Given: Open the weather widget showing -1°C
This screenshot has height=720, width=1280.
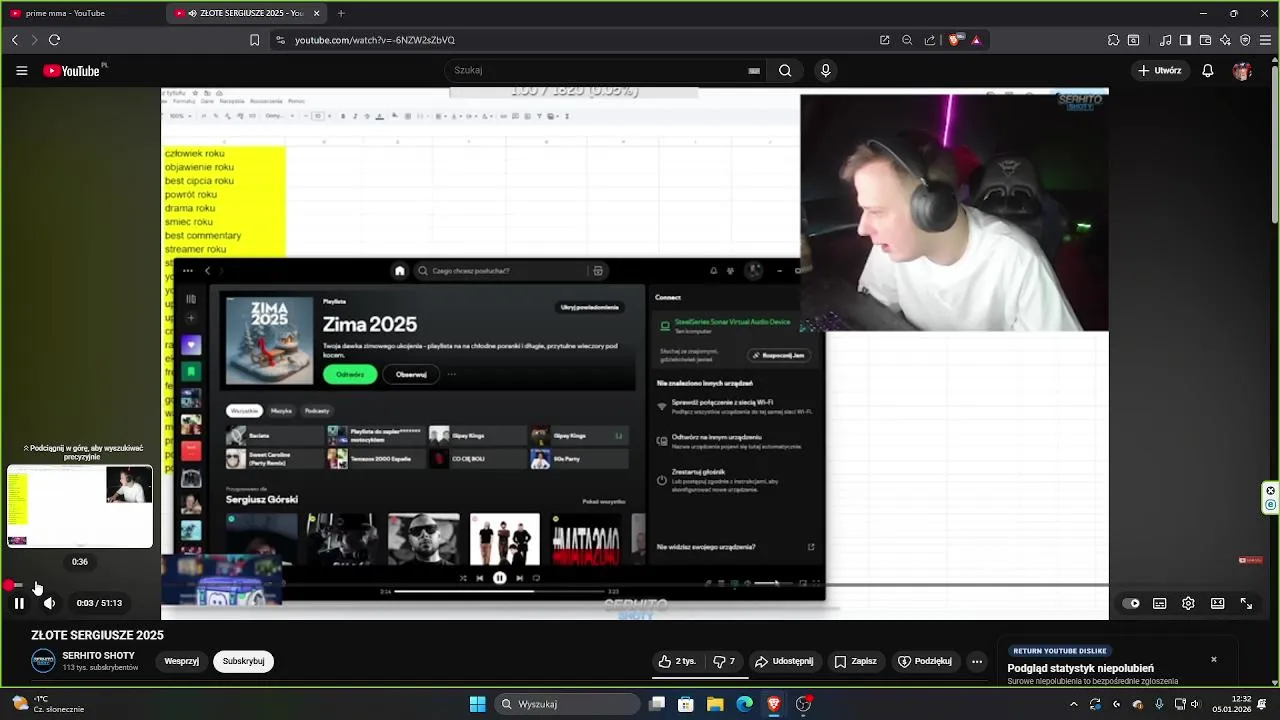Looking at the screenshot, I should point(50,704).
